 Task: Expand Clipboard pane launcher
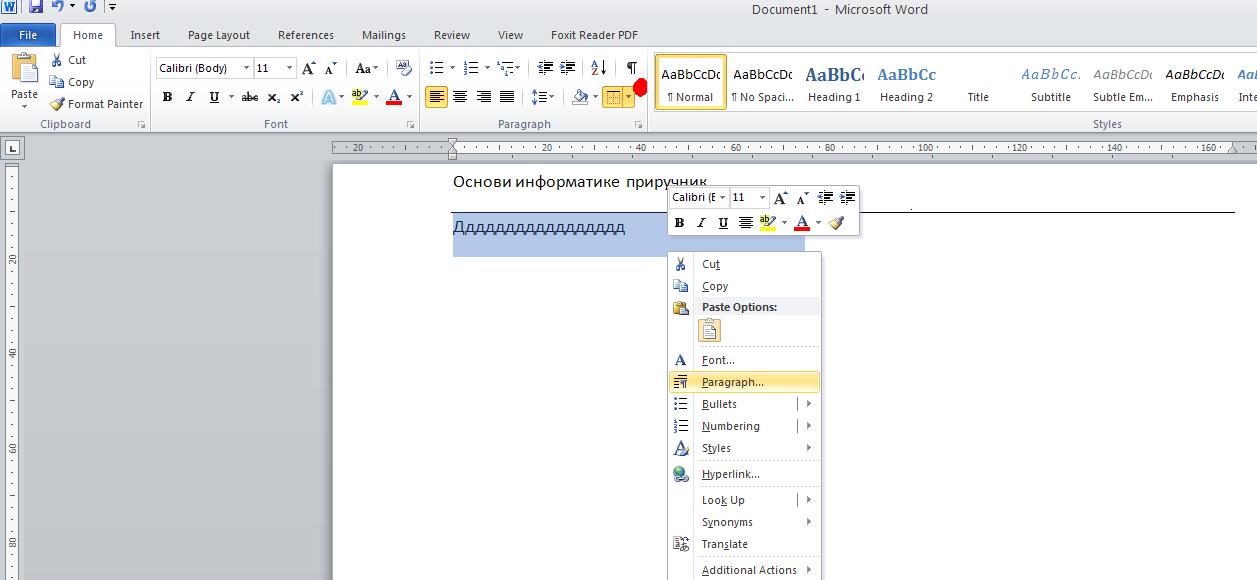[x=141, y=125]
